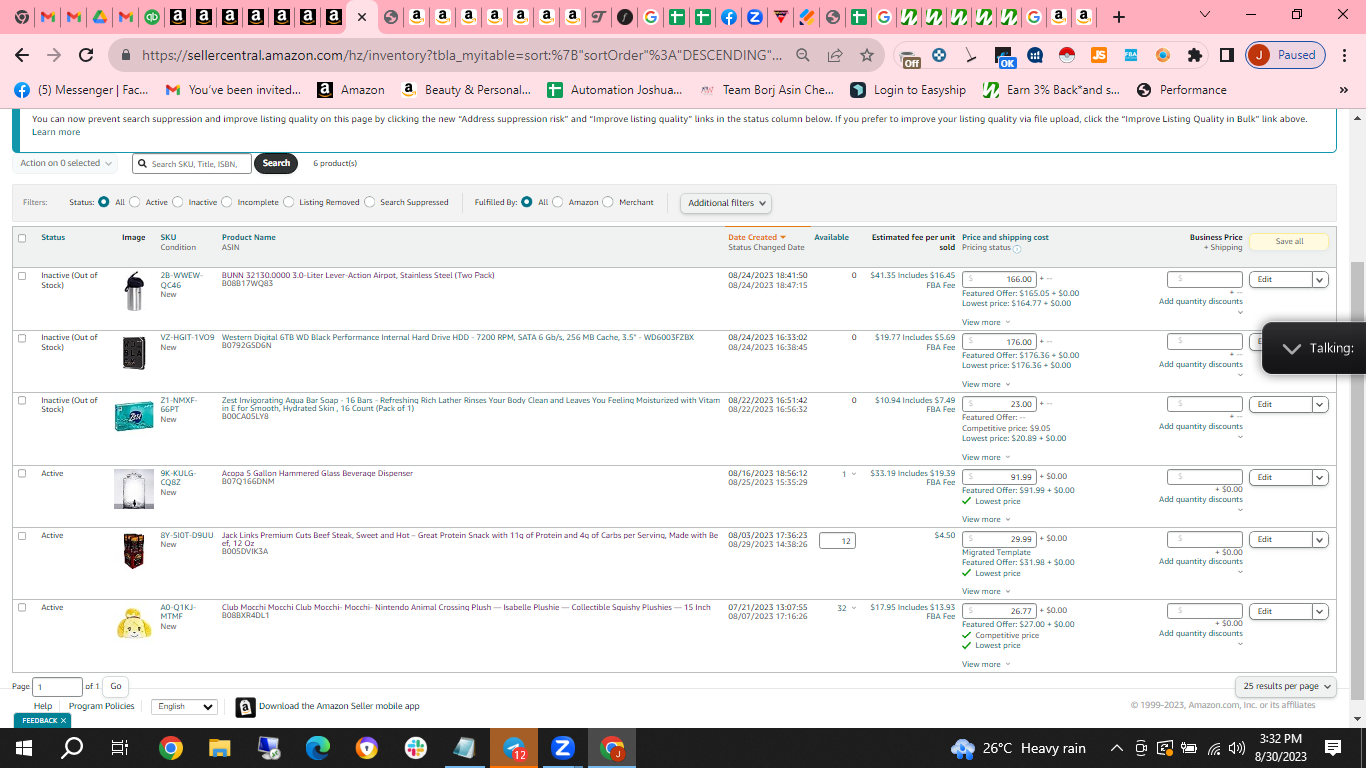Switch to the Zoom browser tab

(754, 17)
